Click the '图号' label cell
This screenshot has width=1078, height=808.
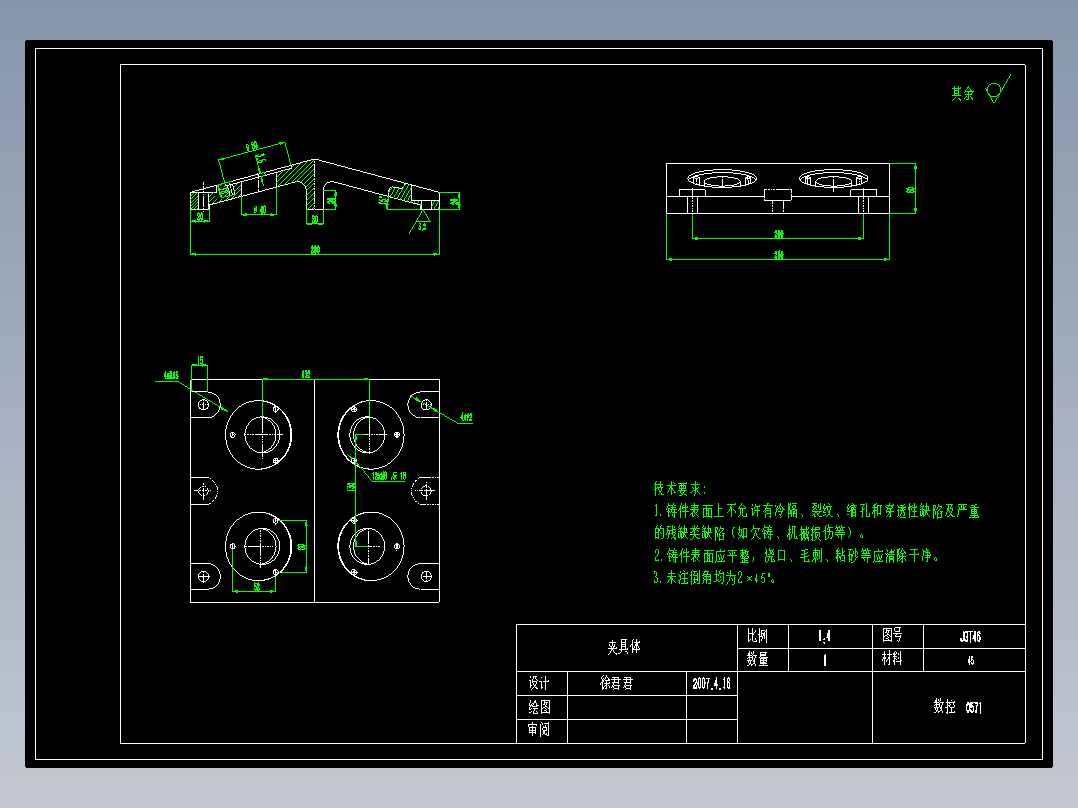pos(892,635)
